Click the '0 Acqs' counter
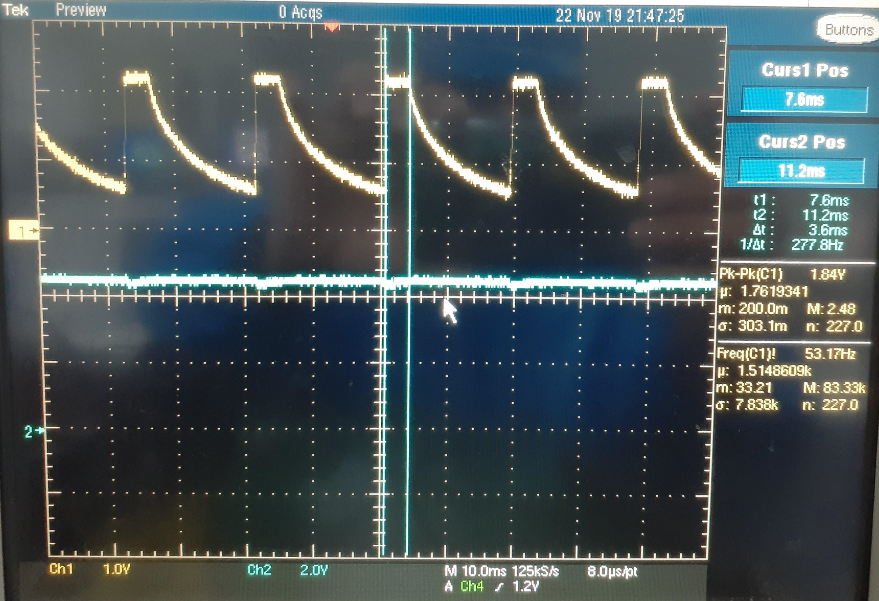 [x=300, y=12]
